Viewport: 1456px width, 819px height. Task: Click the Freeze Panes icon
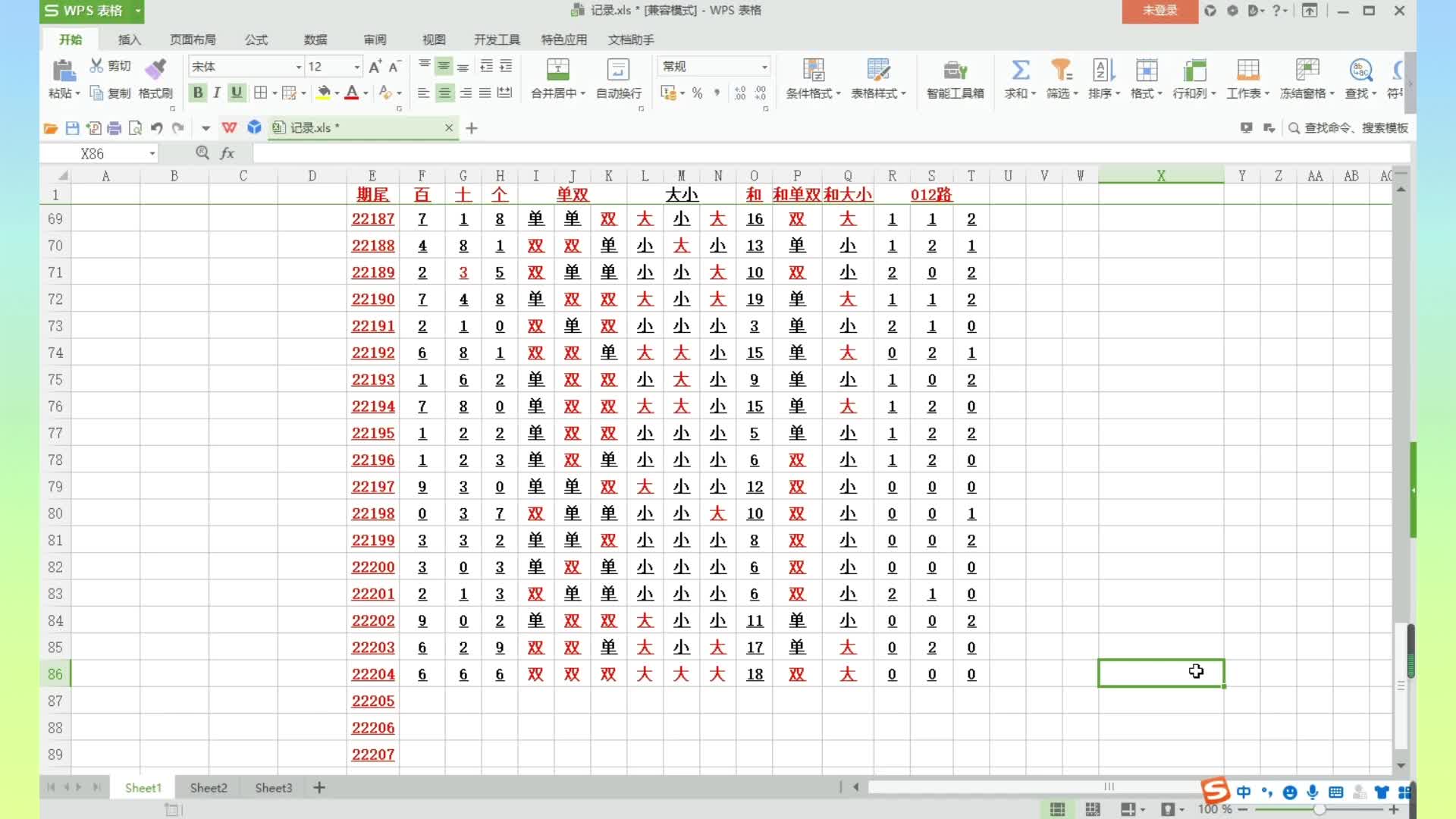[1307, 70]
